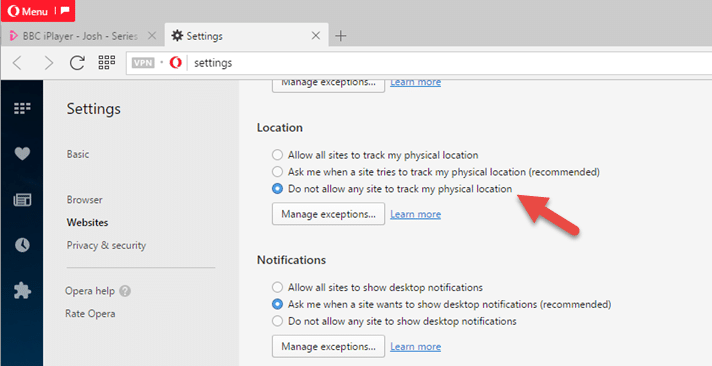Open the Opera Menu button
Screen dimensions: 712x366
point(38,11)
